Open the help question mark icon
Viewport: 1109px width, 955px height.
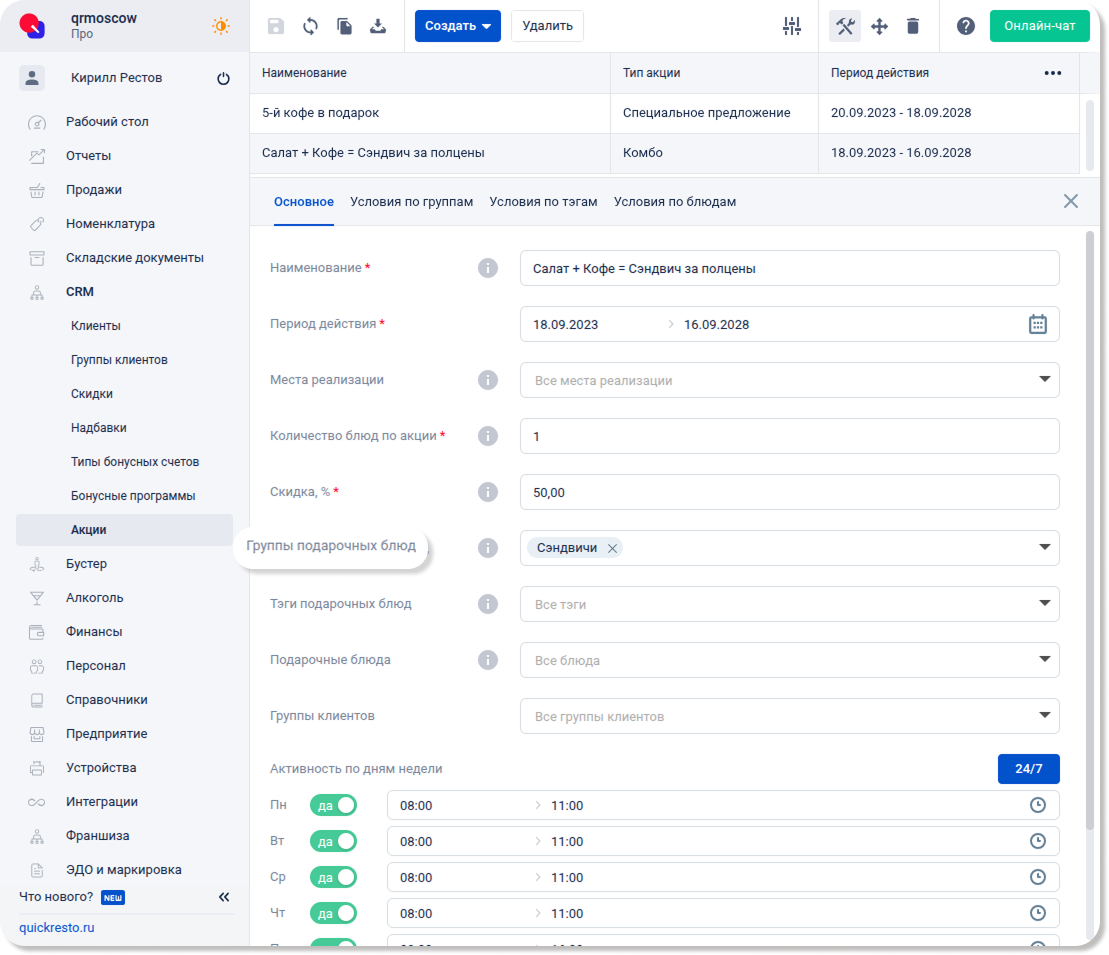click(965, 26)
